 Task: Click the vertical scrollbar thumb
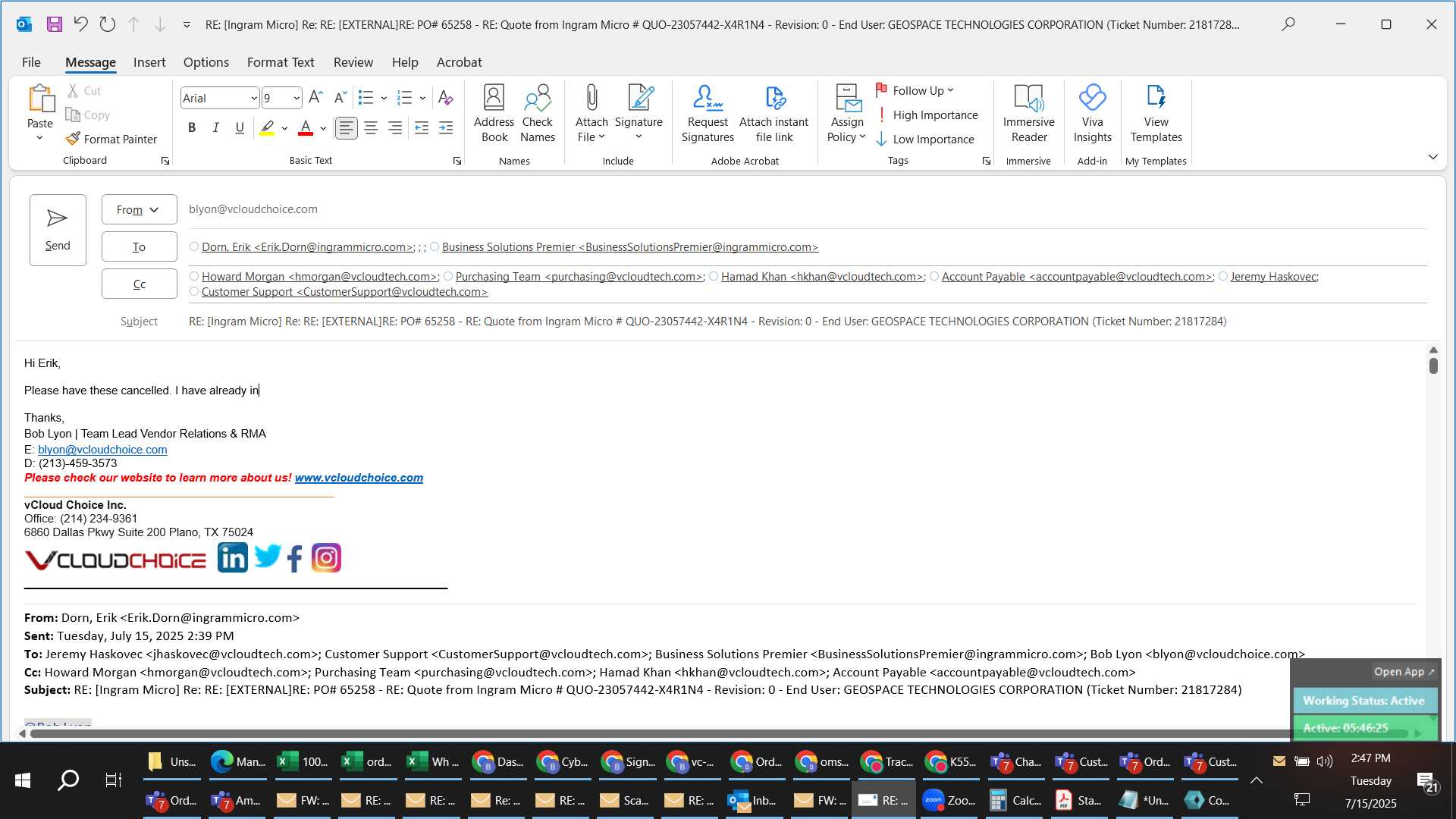pyautogui.click(x=1433, y=366)
